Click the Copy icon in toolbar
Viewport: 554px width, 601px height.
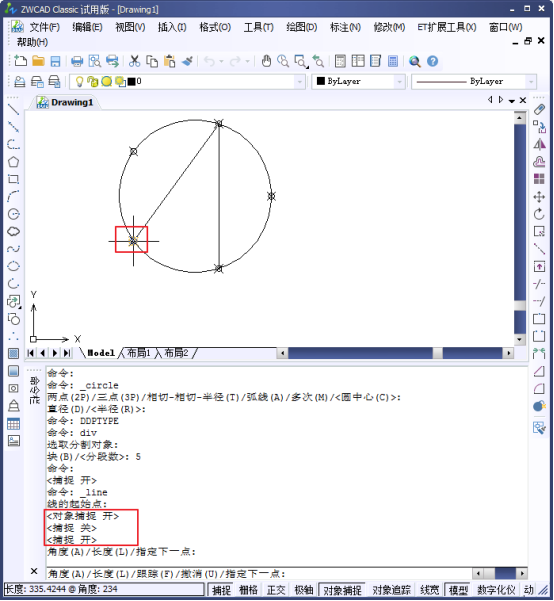pos(152,61)
